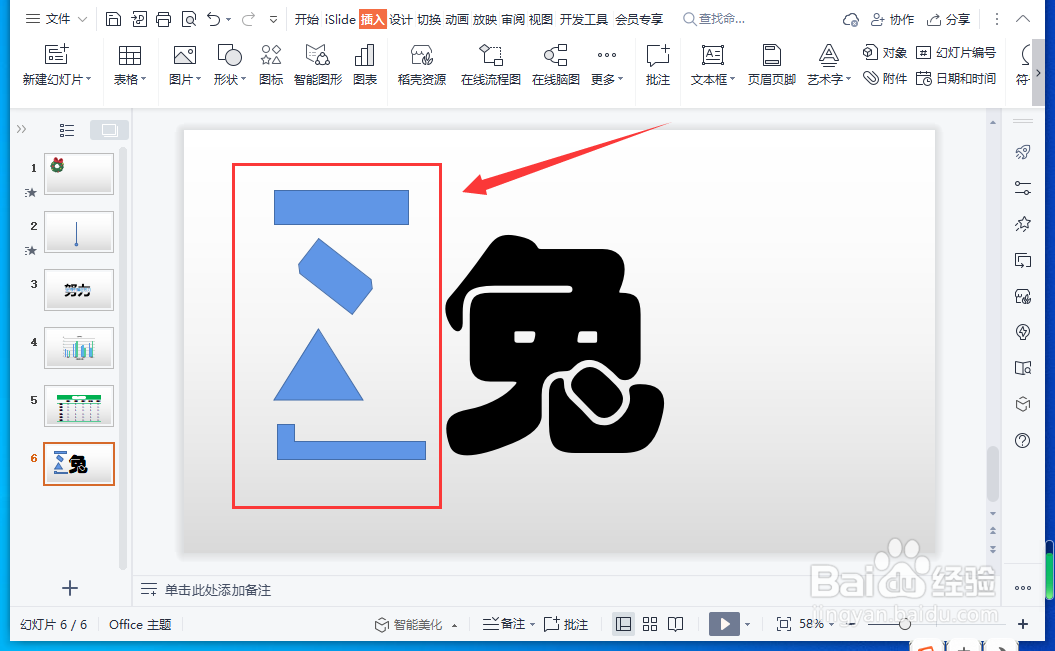1055x651 pixels.
Task: Click the zoom slider handle
Action: 905,625
